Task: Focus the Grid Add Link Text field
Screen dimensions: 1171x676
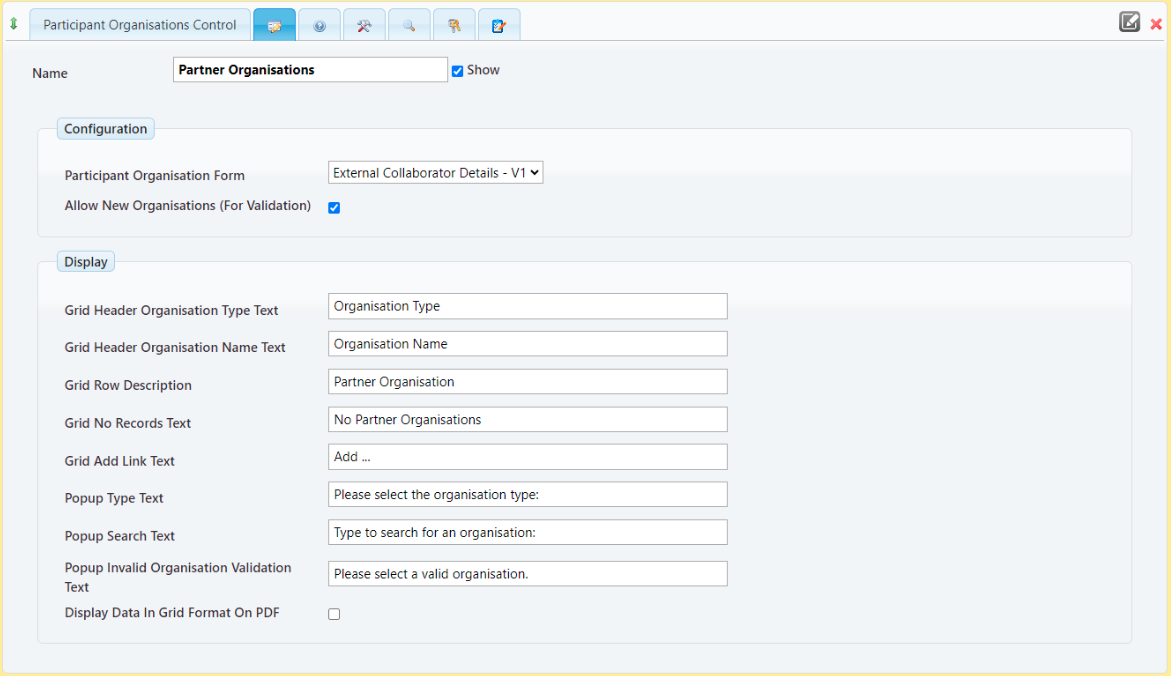Action: [527, 457]
